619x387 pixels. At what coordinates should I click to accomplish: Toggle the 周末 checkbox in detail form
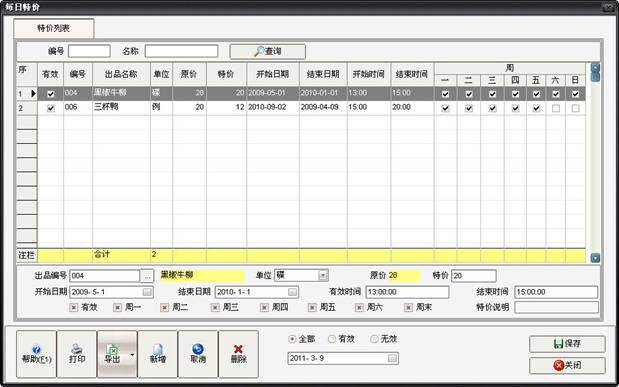(409, 308)
